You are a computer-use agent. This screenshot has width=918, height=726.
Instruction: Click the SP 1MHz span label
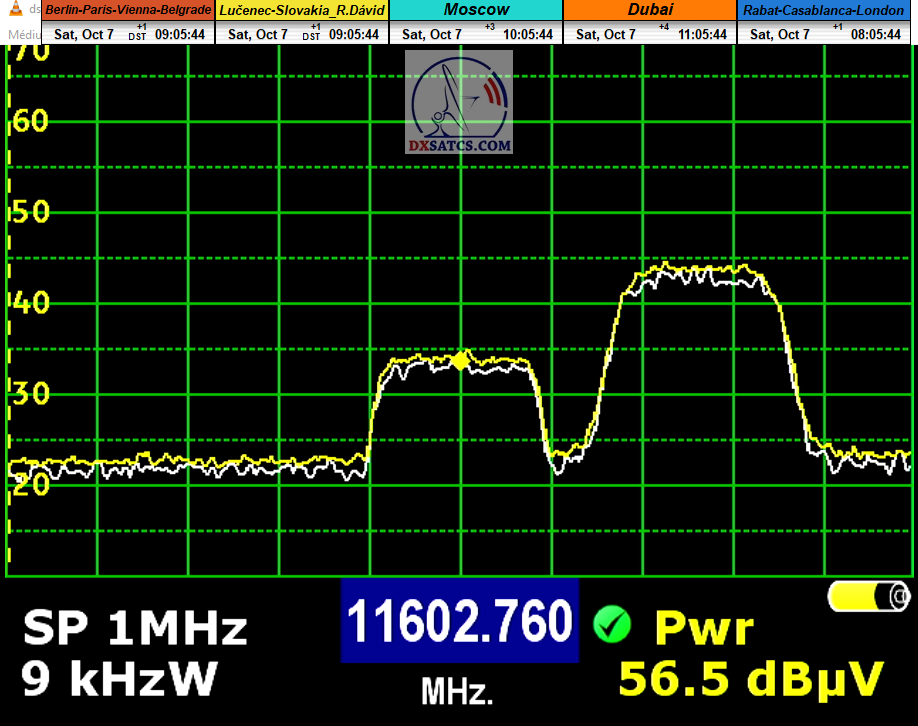134,629
